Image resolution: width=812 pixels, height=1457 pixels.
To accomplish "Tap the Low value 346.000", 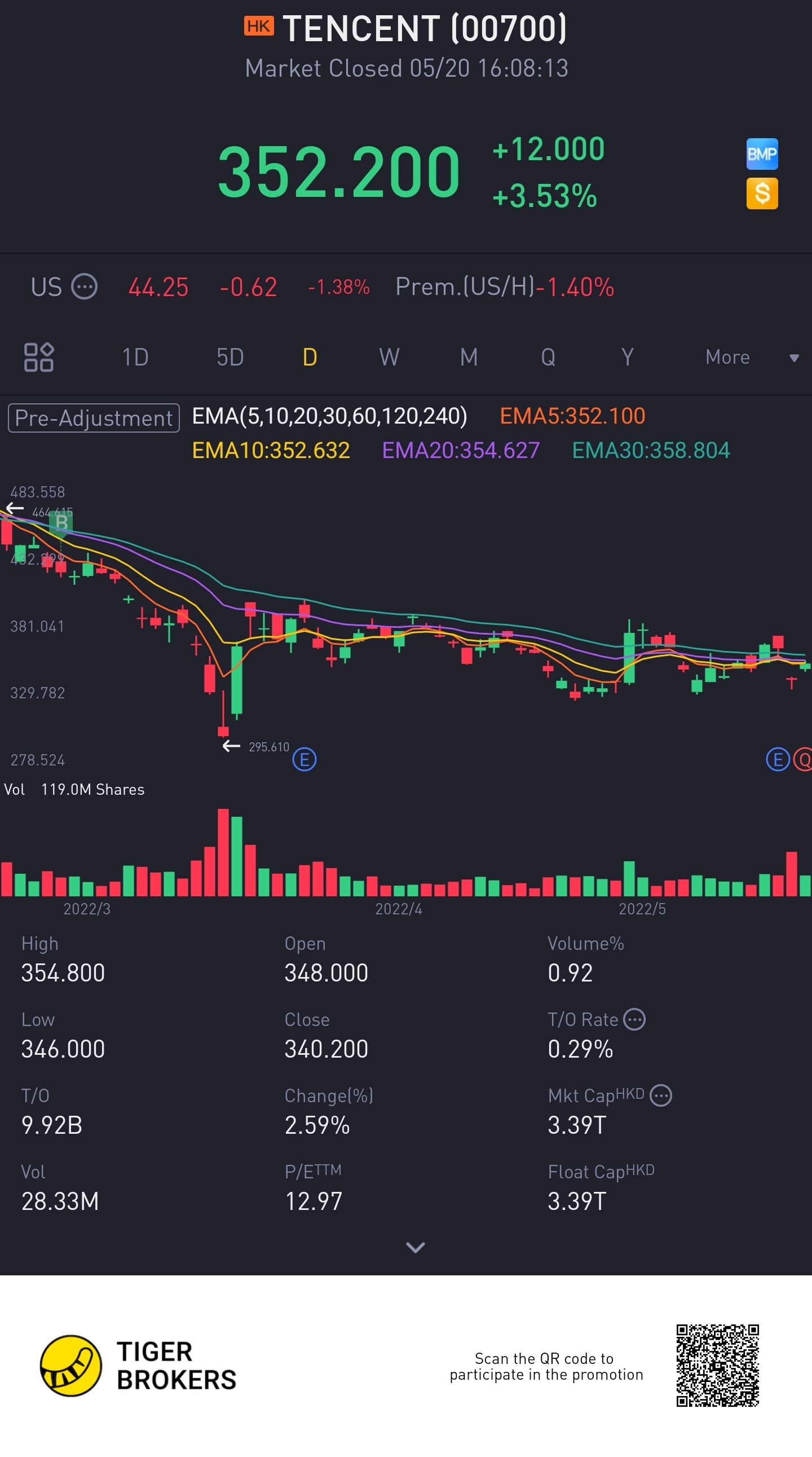I will [x=63, y=1049].
